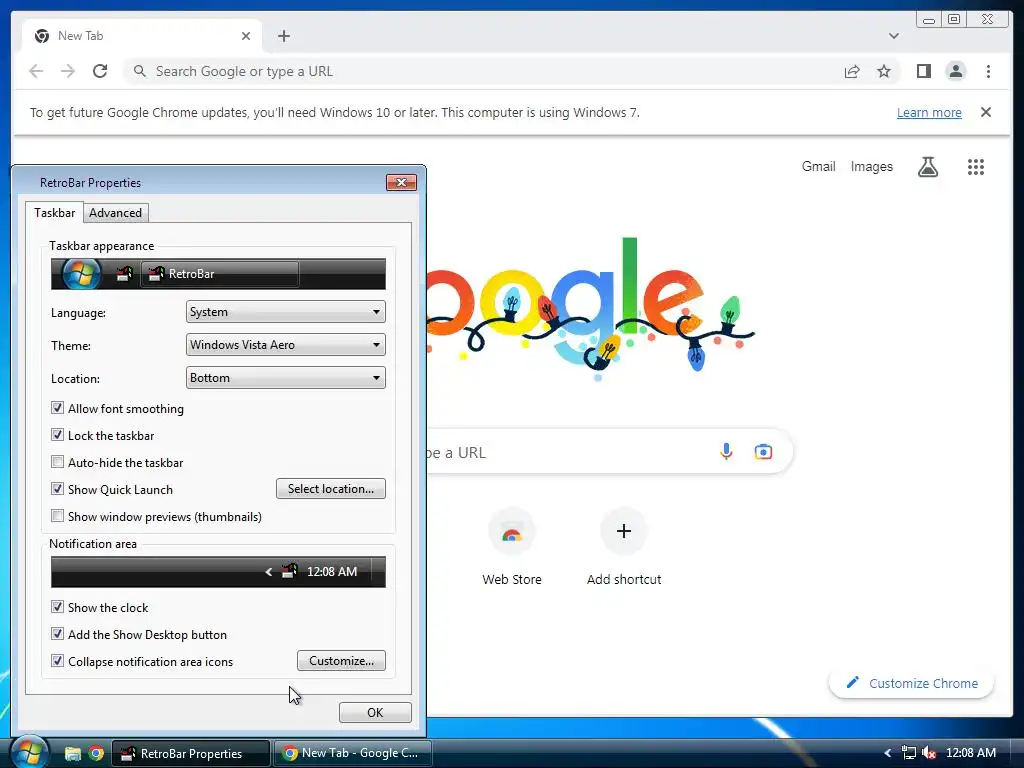Open the Location dropdown

285,377
